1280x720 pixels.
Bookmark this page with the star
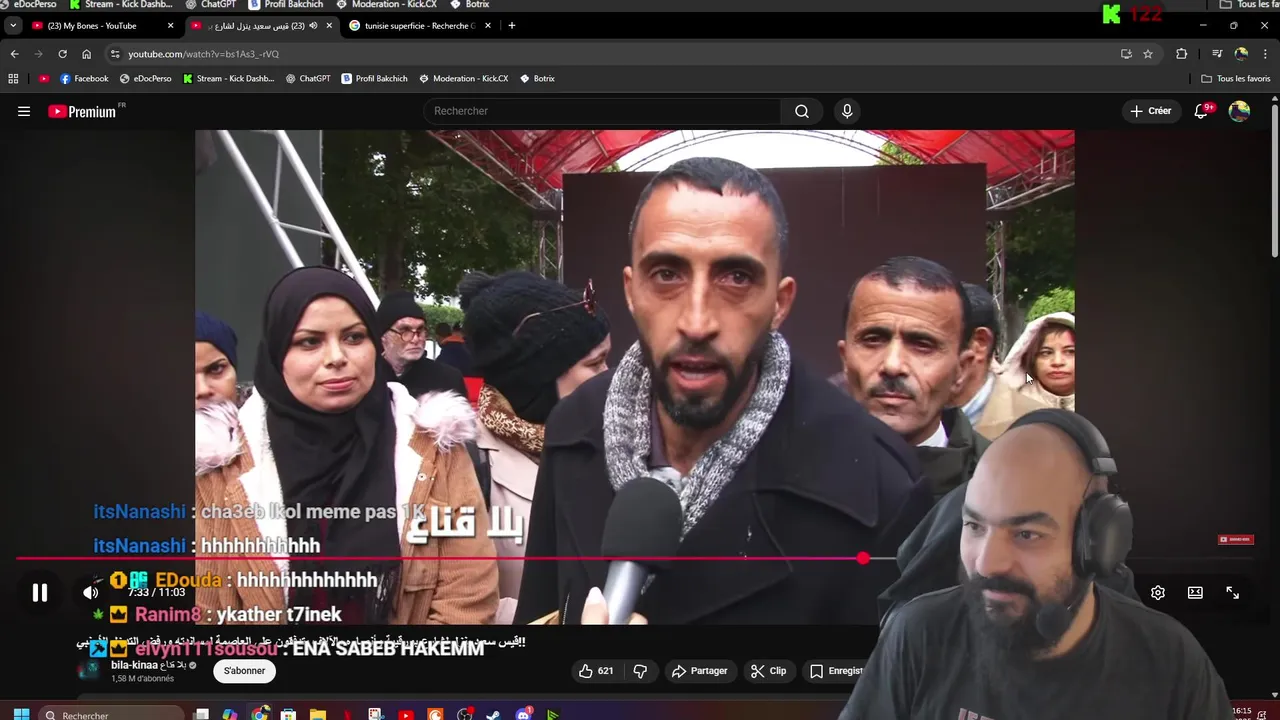[1148, 54]
